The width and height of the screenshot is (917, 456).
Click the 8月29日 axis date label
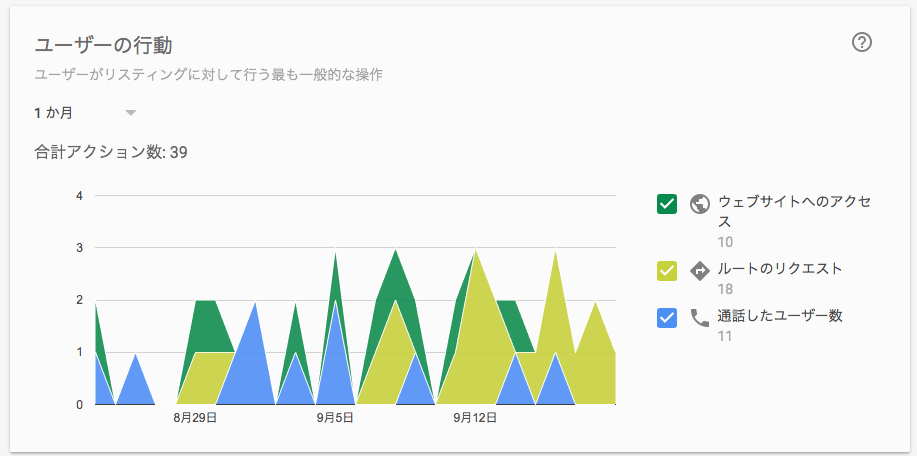[195, 418]
